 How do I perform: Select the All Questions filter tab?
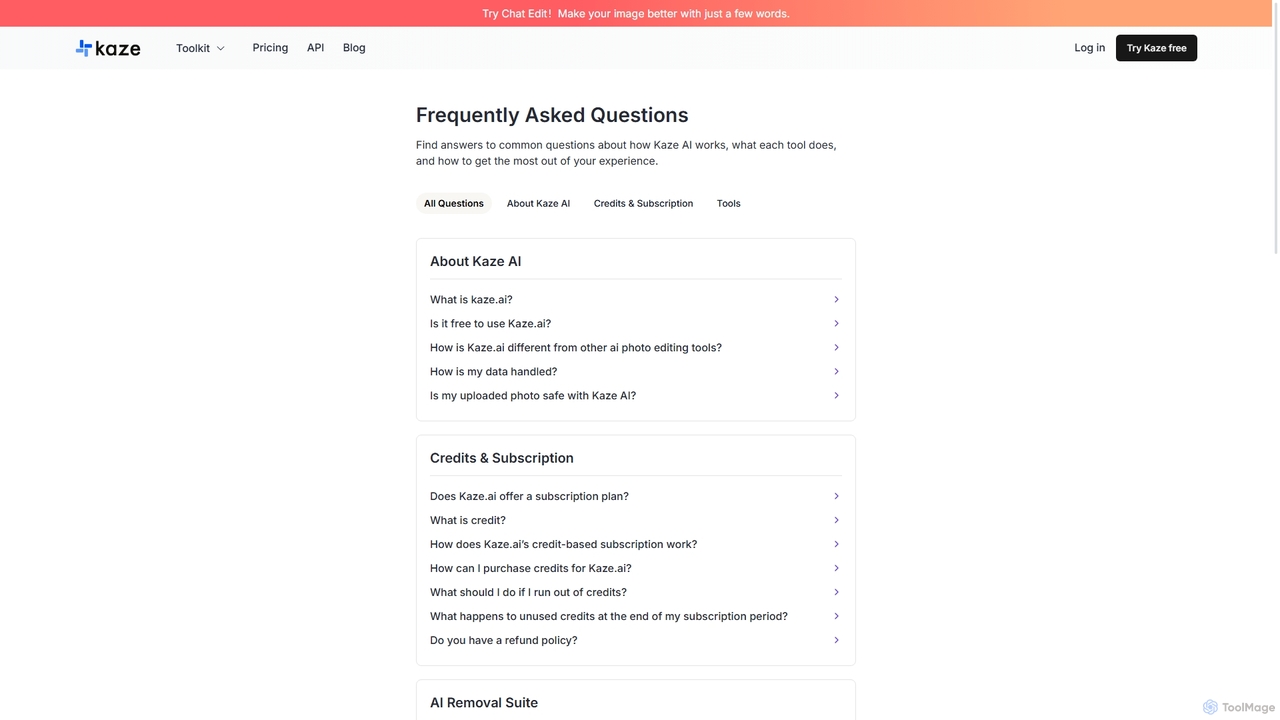coord(454,203)
